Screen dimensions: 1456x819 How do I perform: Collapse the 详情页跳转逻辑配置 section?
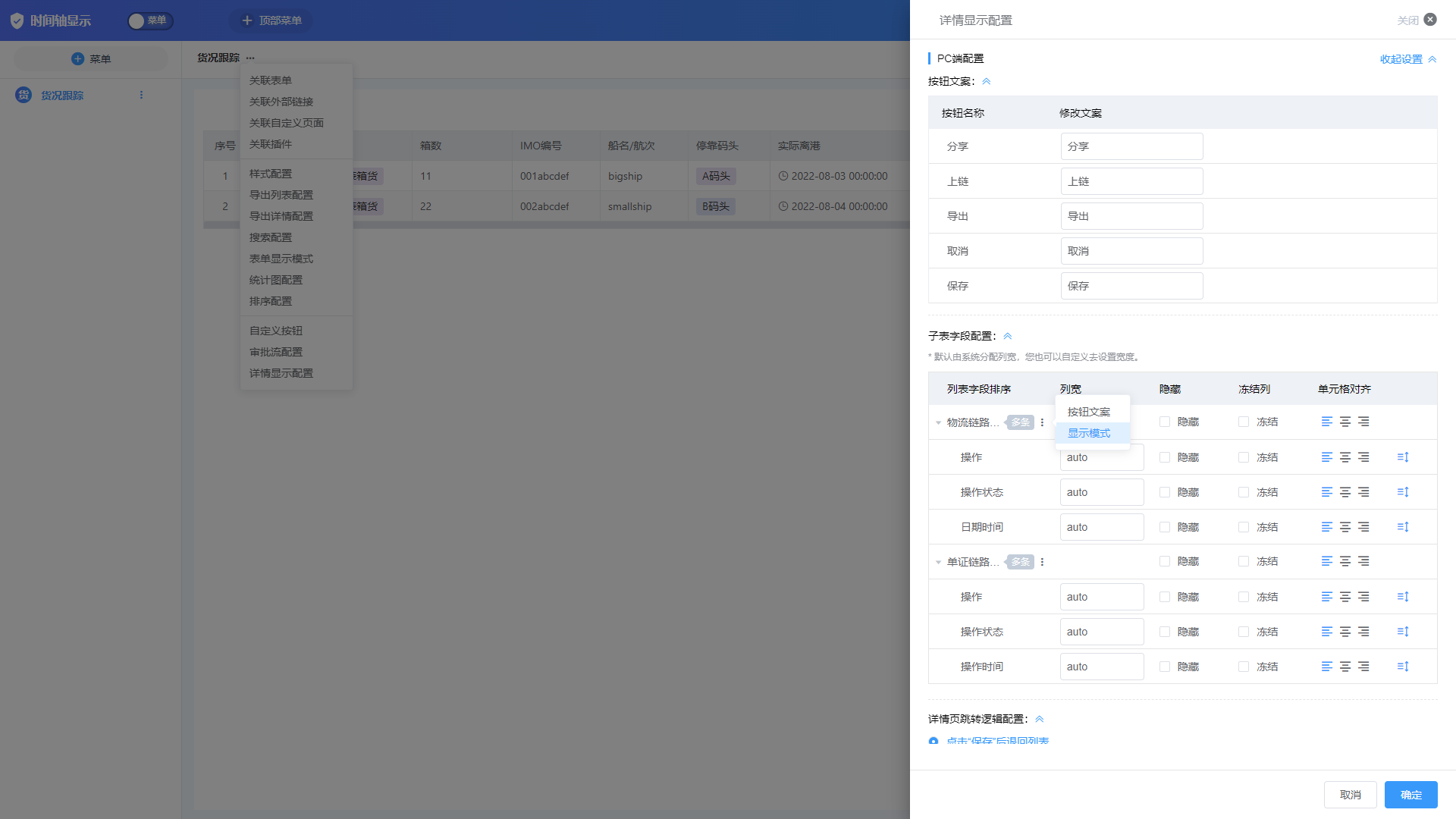tap(1040, 719)
